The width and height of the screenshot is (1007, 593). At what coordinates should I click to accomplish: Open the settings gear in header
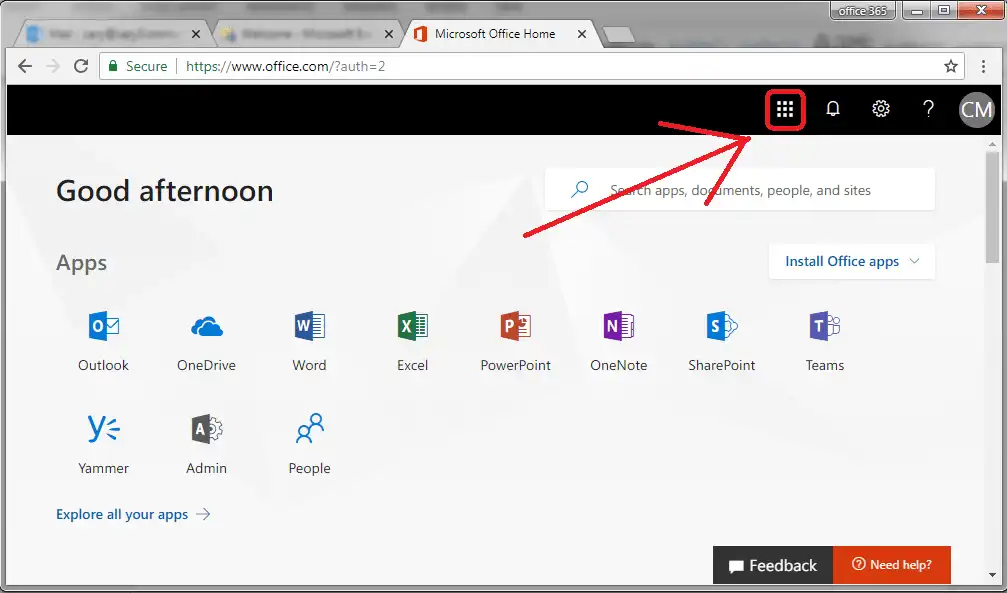click(x=880, y=109)
